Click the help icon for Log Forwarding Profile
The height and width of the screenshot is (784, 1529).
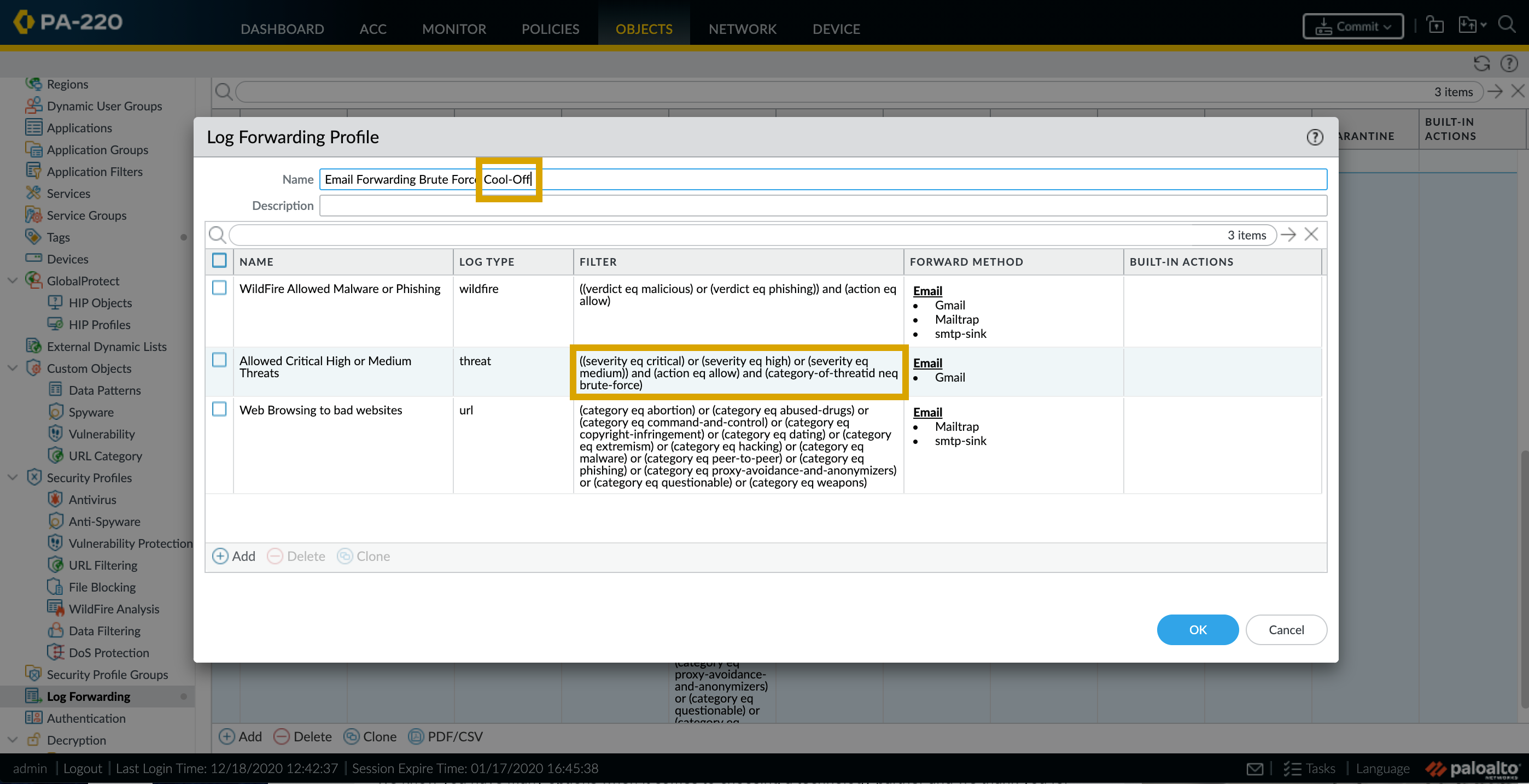coord(1315,137)
